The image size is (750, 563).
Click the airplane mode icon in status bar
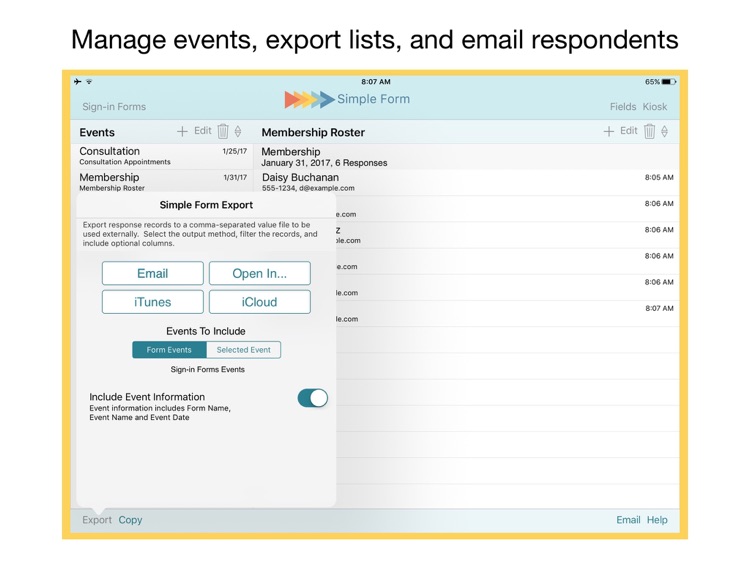[x=77, y=82]
